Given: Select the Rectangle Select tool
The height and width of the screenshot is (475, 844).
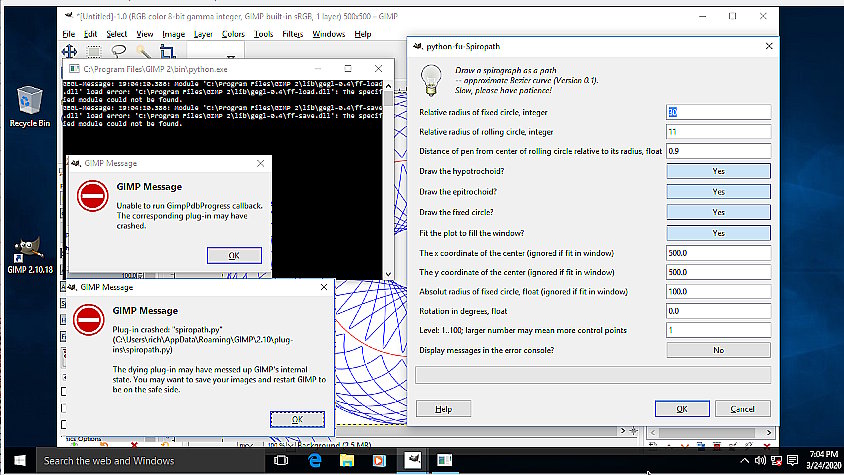Looking at the screenshot, I should tap(94, 52).
